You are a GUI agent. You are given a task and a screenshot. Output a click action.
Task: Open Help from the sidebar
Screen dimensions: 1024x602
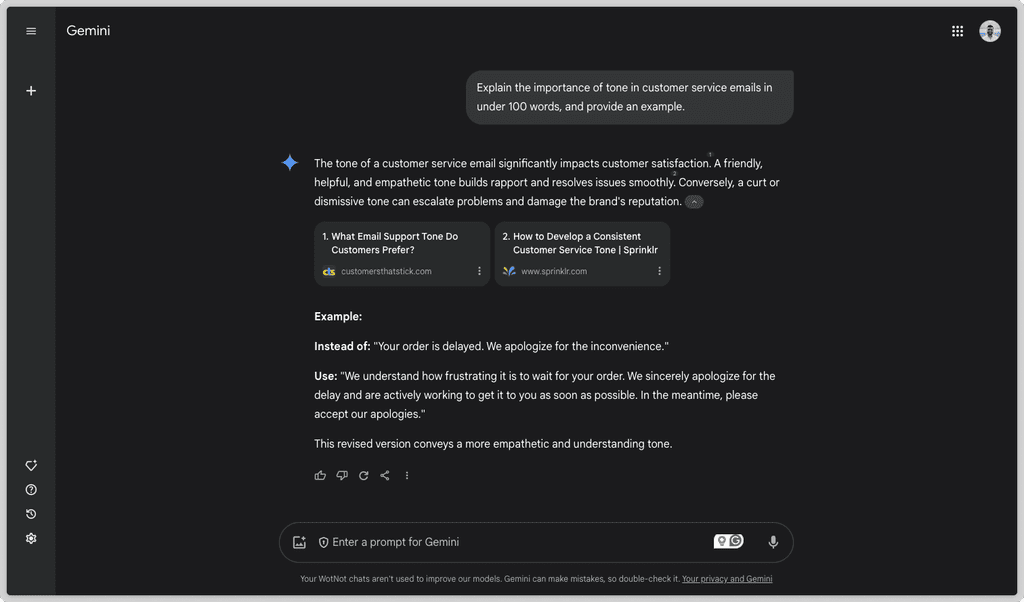pyautogui.click(x=31, y=489)
